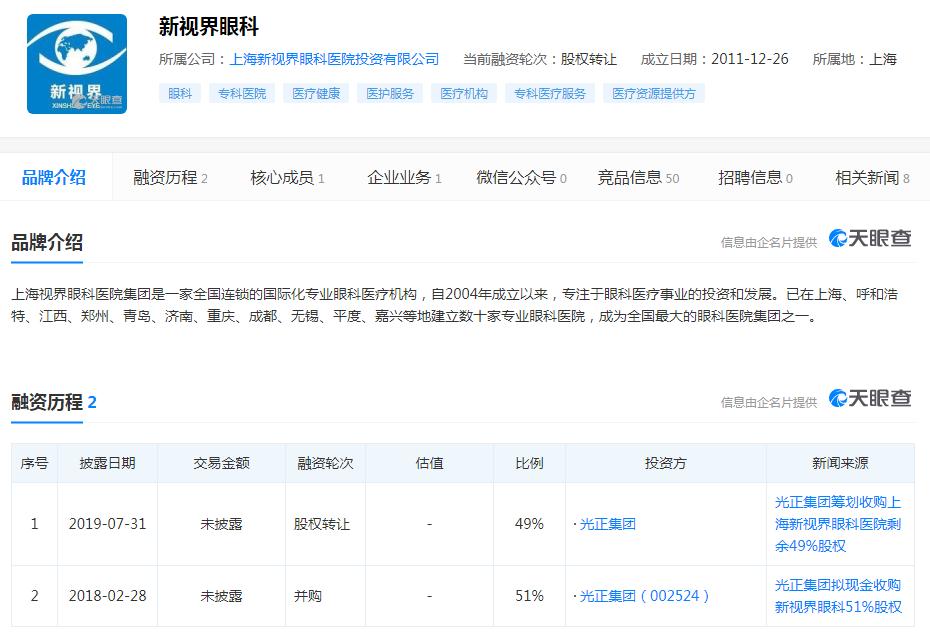Click the 51% ratio cell
This screenshot has height=639, width=930.
[x=529, y=596]
